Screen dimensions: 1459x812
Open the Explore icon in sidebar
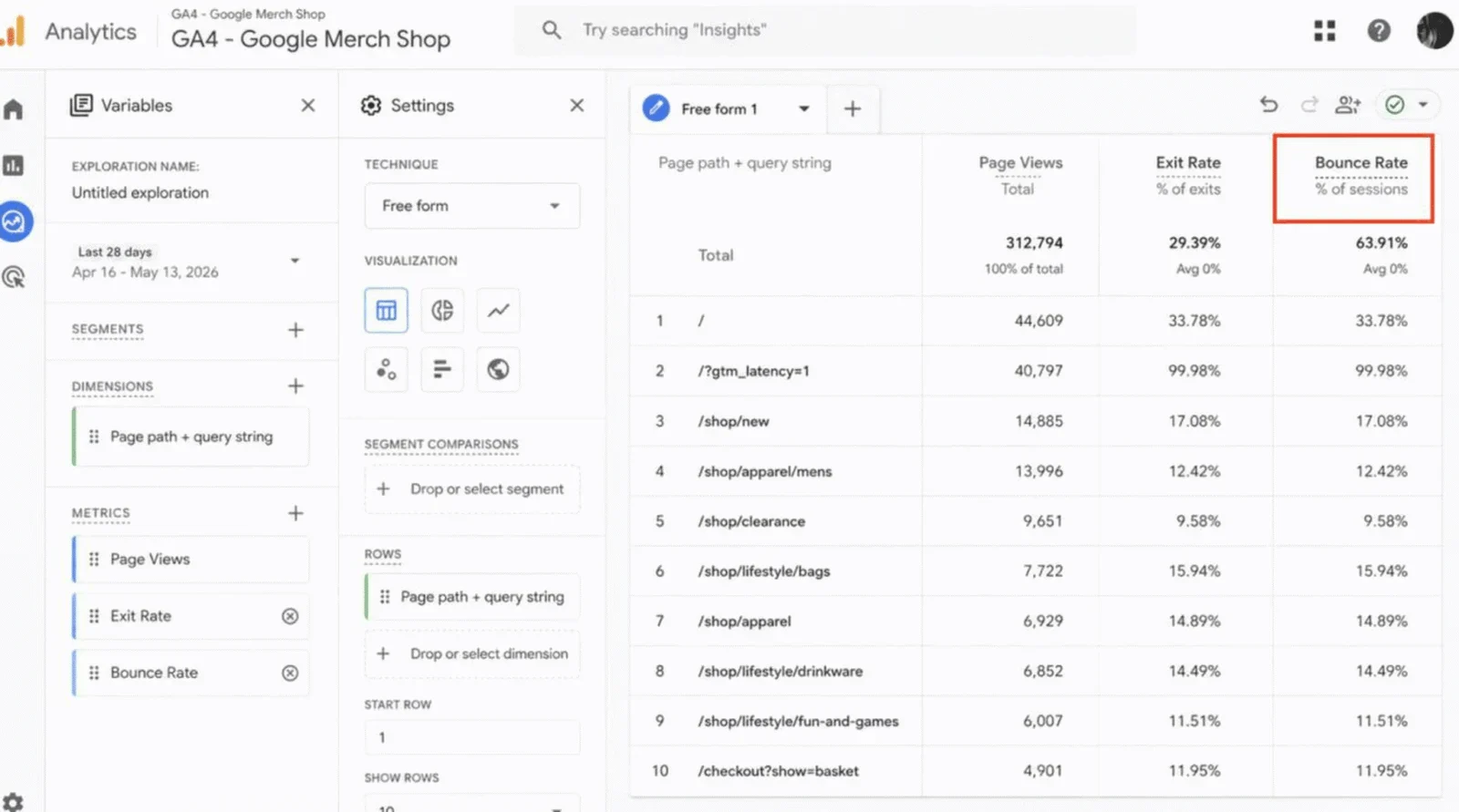coord(14,221)
